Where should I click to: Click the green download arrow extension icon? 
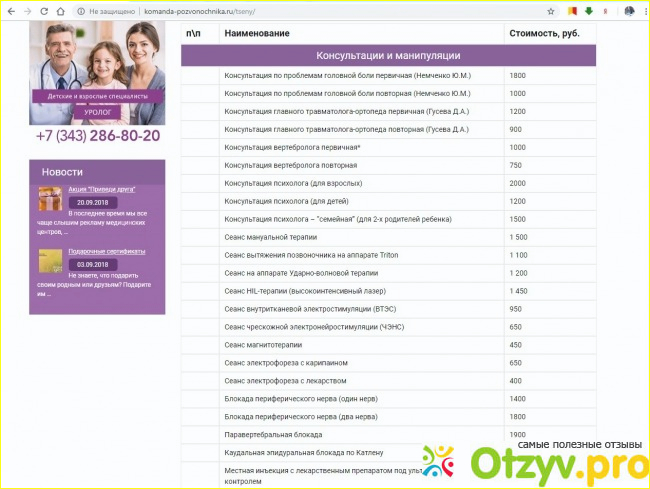[x=589, y=11]
